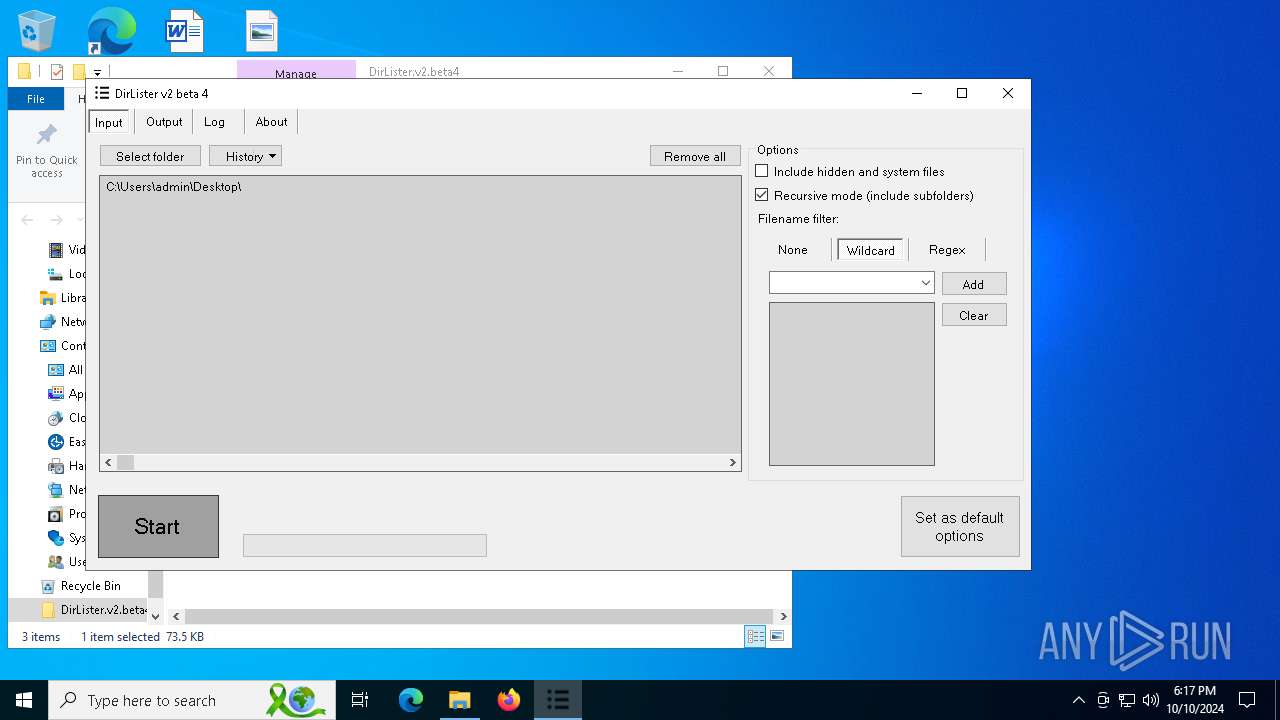Select the None filename filter
Image resolution: width=1280 pixels, height=720 pixels.
click(792, 250)
